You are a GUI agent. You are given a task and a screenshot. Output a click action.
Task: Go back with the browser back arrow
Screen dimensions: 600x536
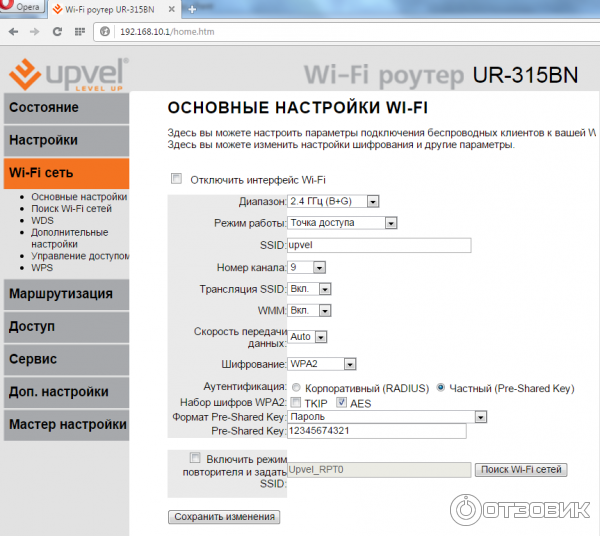[x=10, y=32]
